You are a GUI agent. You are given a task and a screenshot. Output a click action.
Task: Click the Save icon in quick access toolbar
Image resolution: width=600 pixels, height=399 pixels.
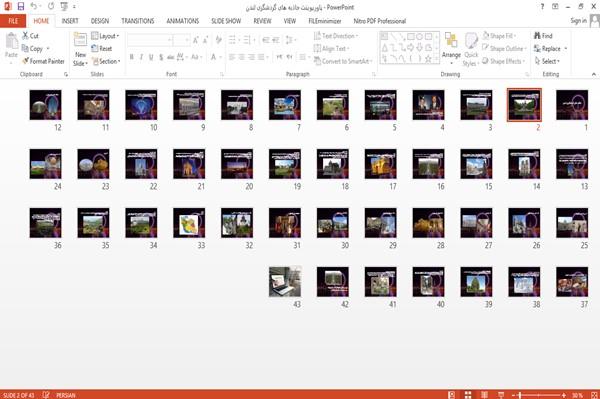click(21, 7)
